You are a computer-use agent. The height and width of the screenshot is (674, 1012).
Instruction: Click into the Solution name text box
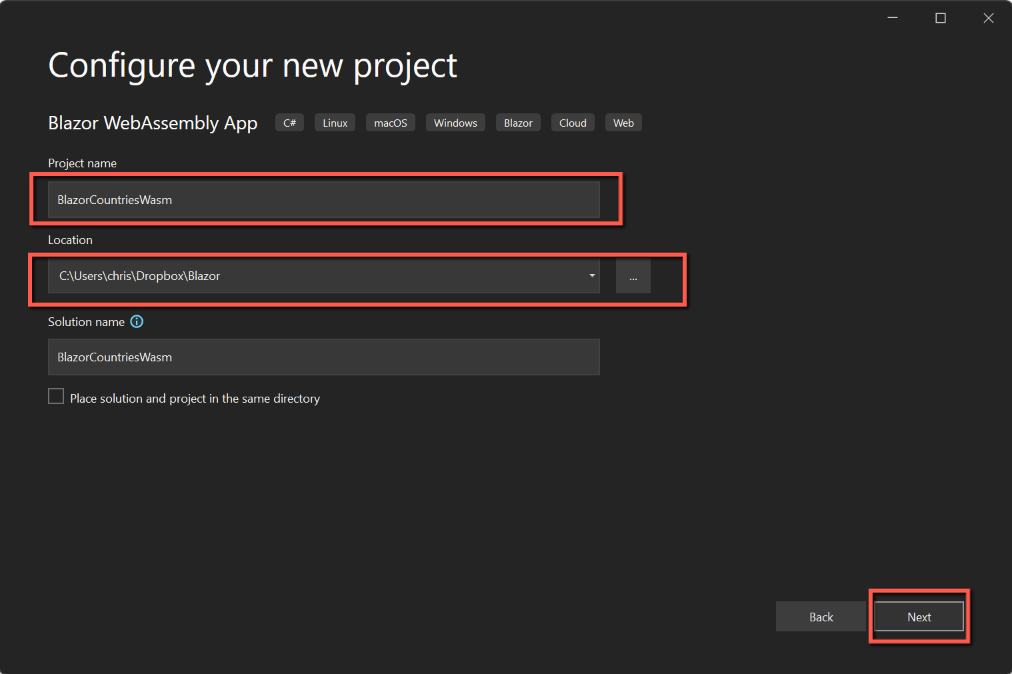coord(323,357)
